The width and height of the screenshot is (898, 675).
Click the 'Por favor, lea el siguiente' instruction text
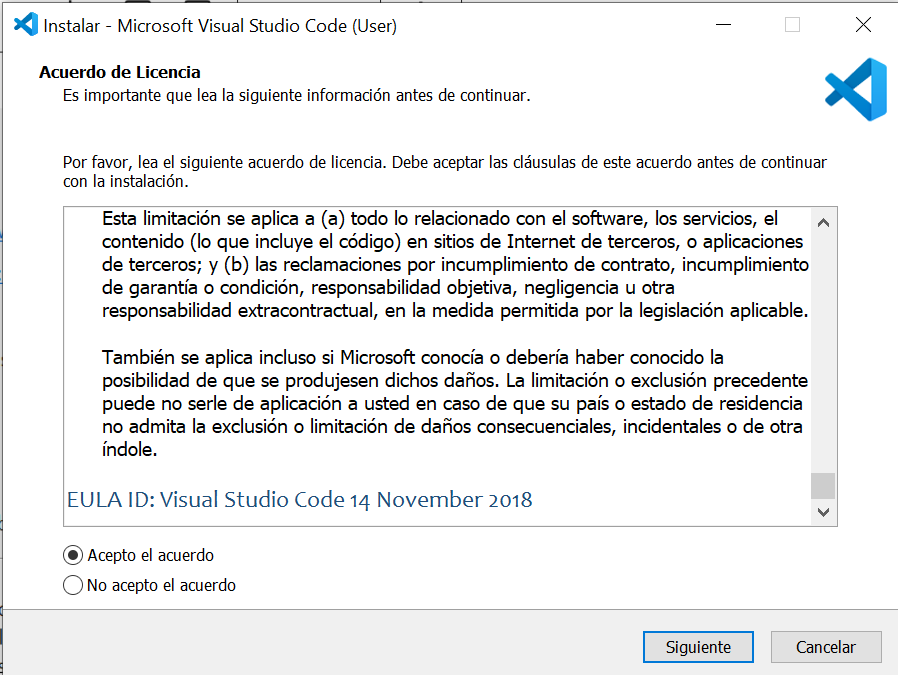pyautogui.click(x=445, y=172)
